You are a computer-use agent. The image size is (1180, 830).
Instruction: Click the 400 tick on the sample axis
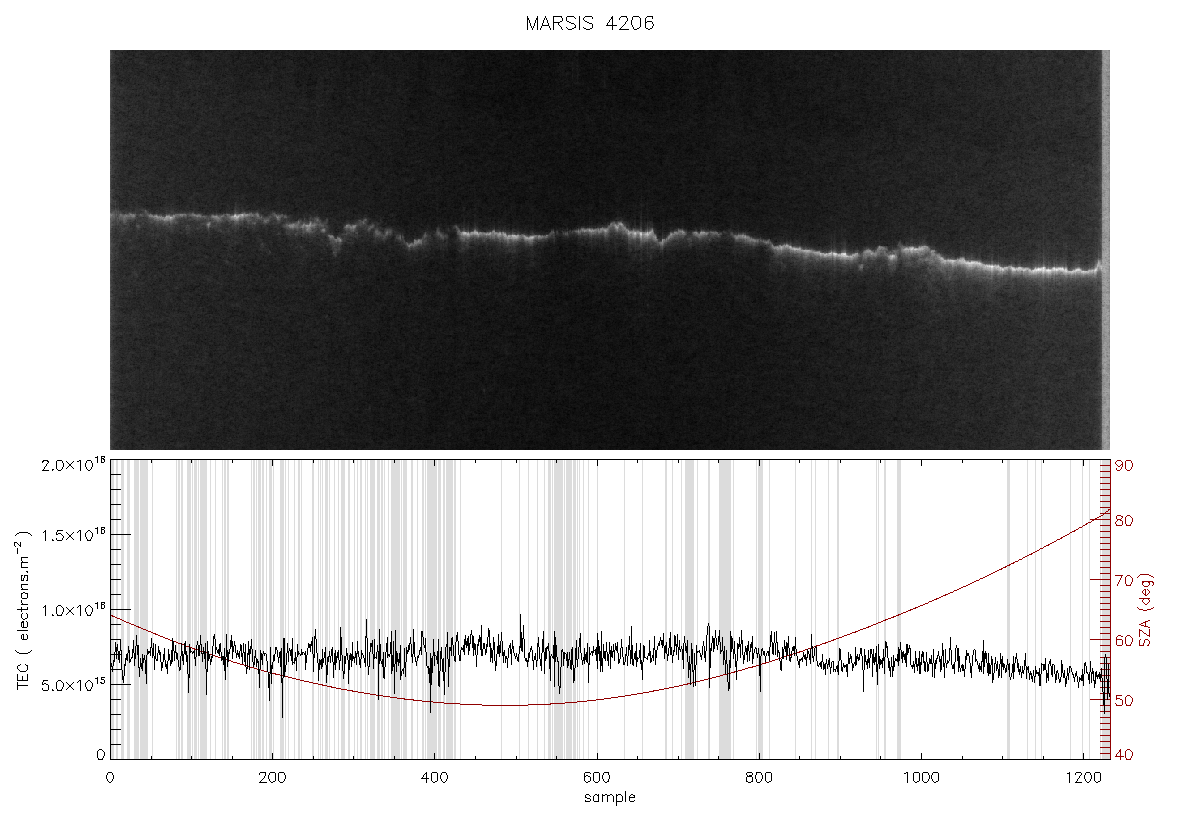[434, 777]
